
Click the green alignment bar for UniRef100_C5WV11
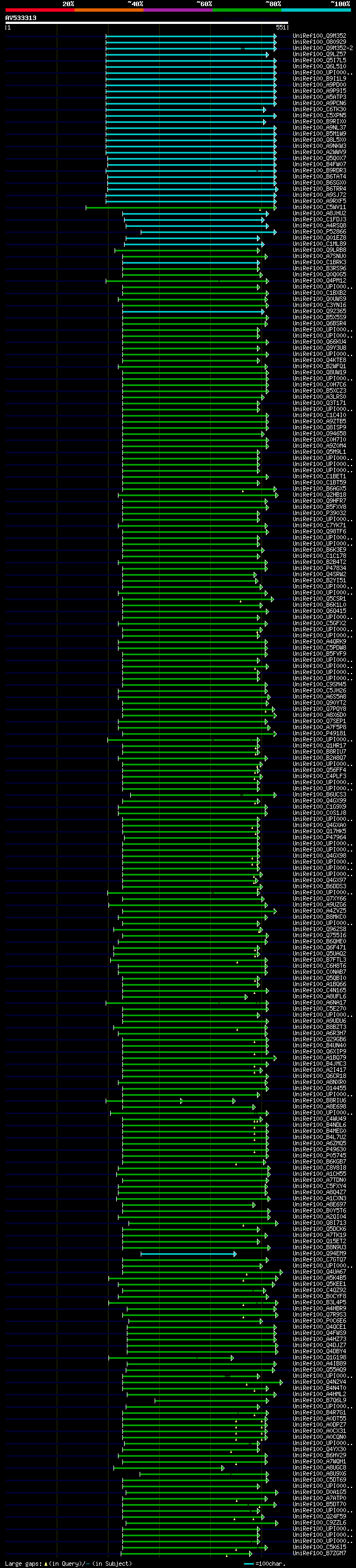(181, 207)
